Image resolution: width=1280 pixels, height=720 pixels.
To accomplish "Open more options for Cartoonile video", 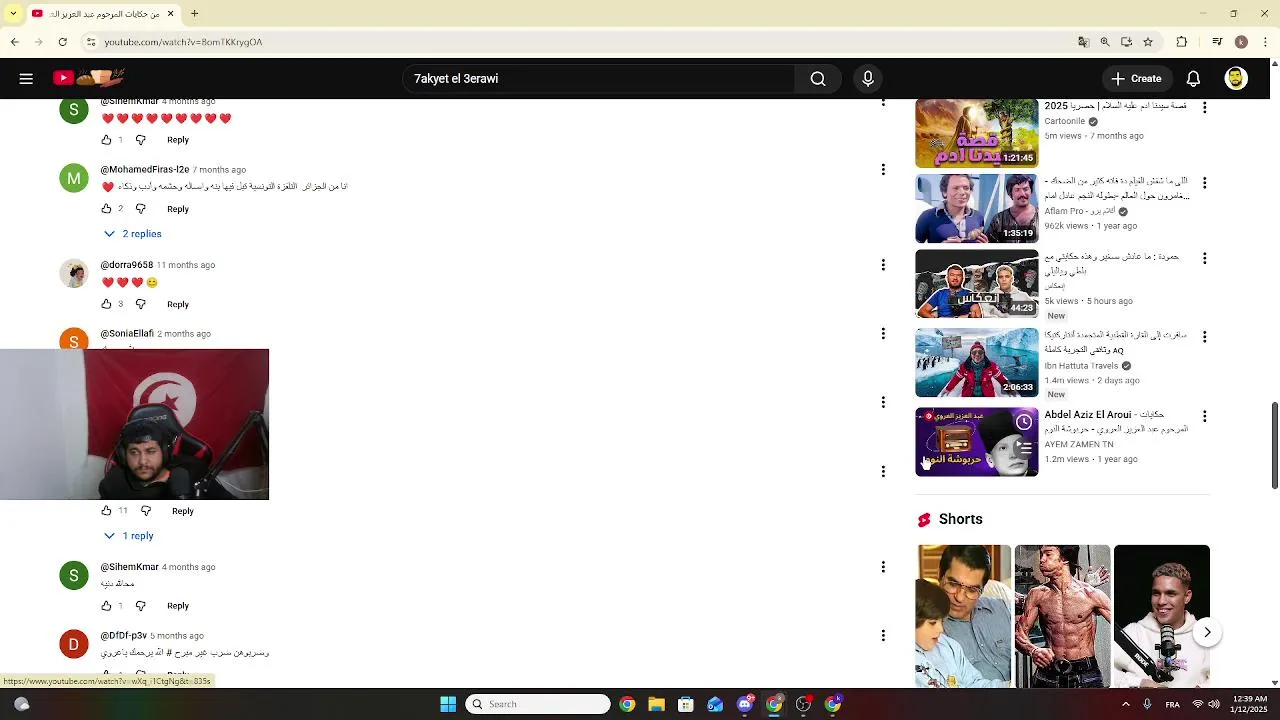I will coord(1204,108).
